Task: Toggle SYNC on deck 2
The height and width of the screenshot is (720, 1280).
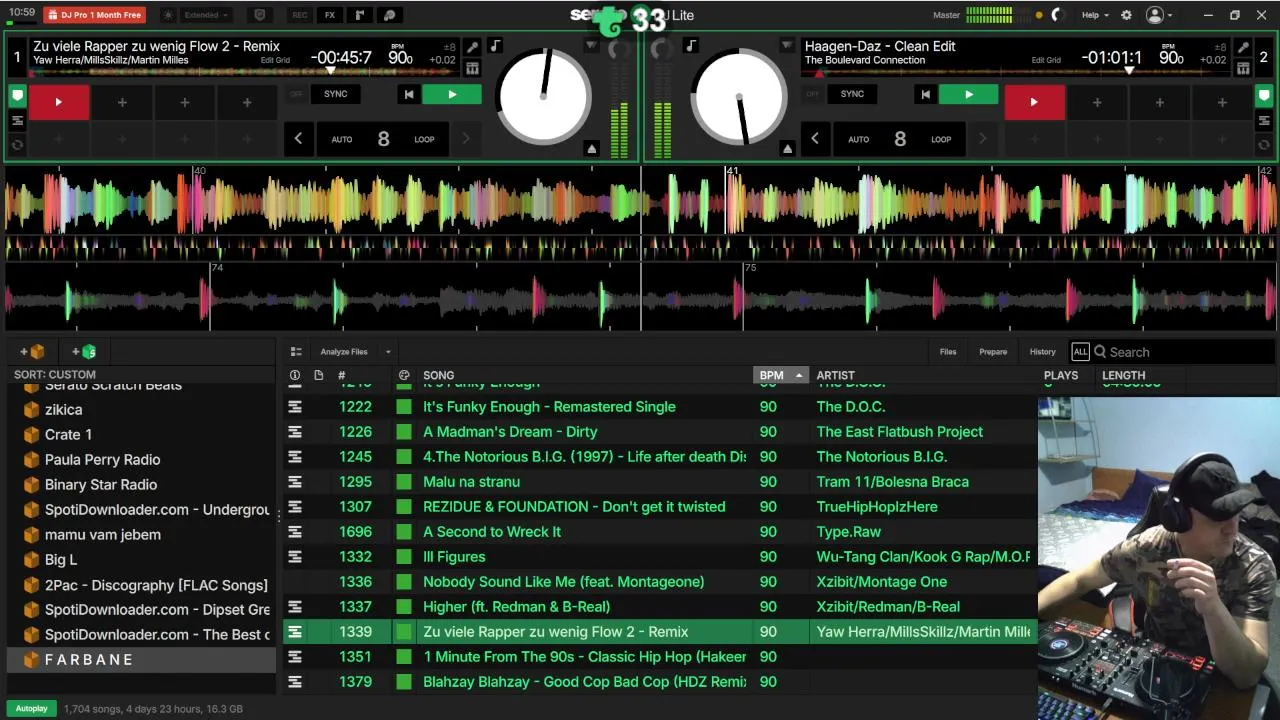Action: click(x=852, y=94)
